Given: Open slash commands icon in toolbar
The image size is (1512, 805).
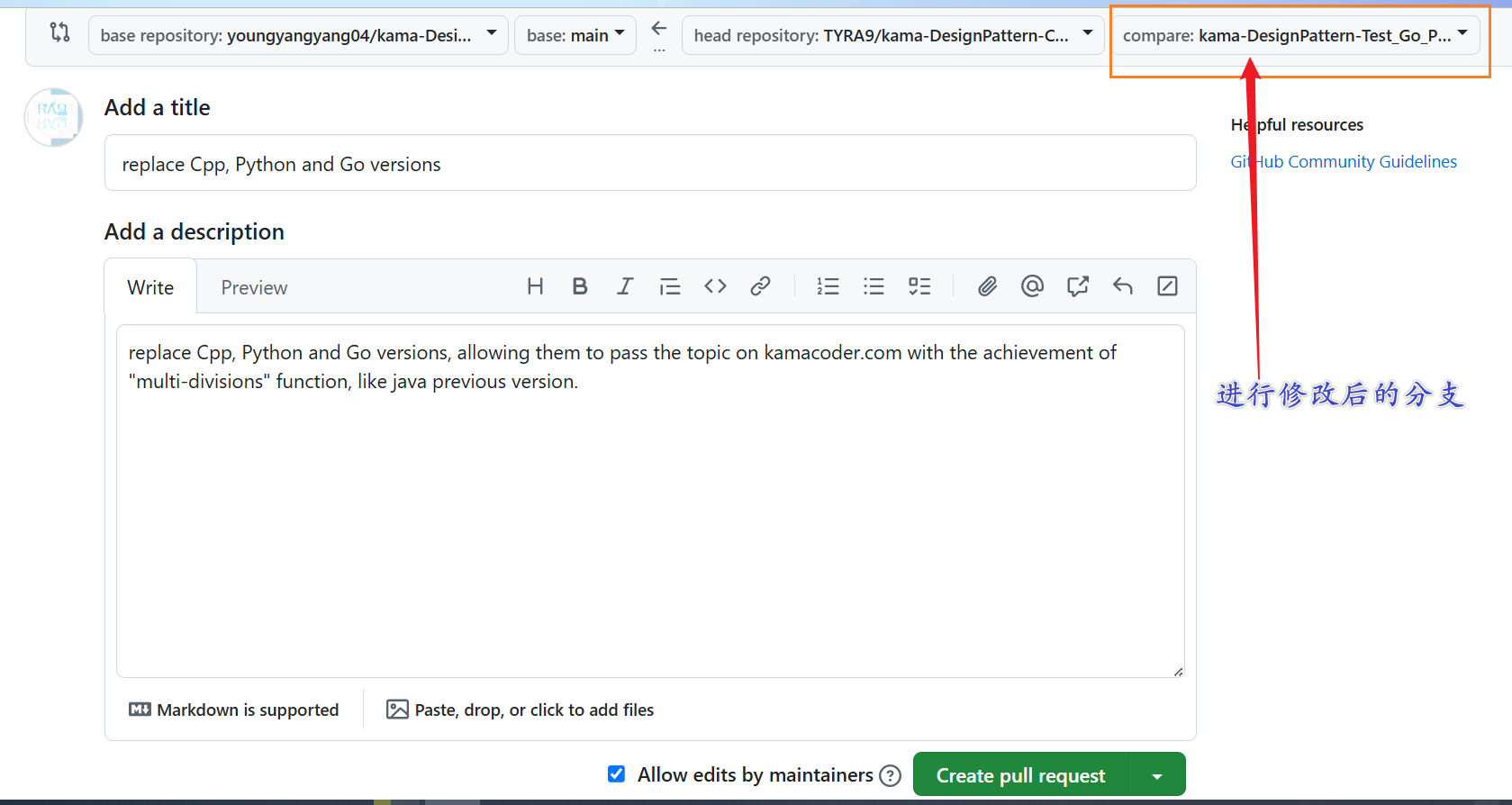Looking at the screenshot, I should pyautogui.click(x=1168, y=286).
